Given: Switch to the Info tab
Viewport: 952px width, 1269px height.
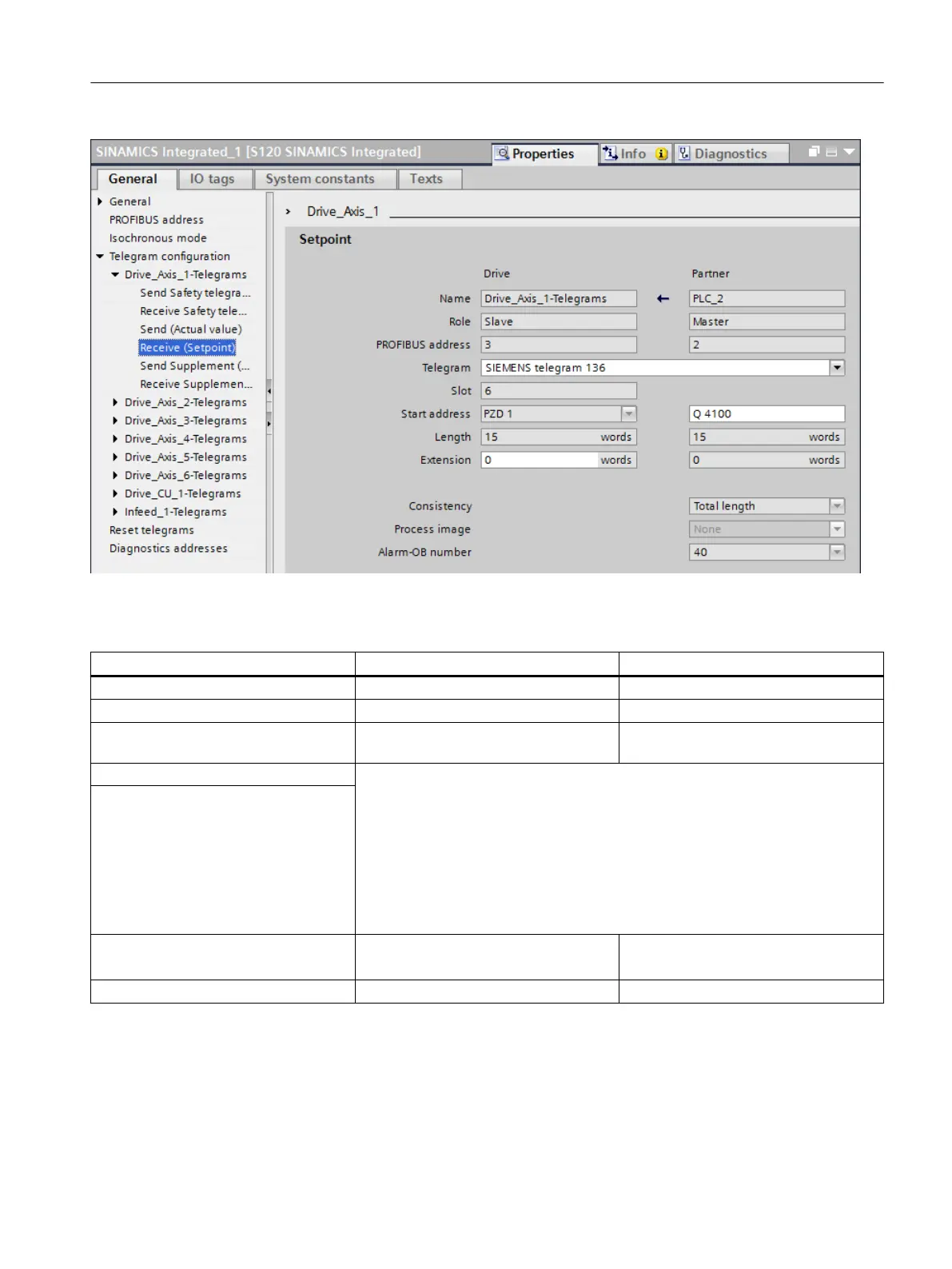Looking at the screenshot, I should click(x=635, y=154).
